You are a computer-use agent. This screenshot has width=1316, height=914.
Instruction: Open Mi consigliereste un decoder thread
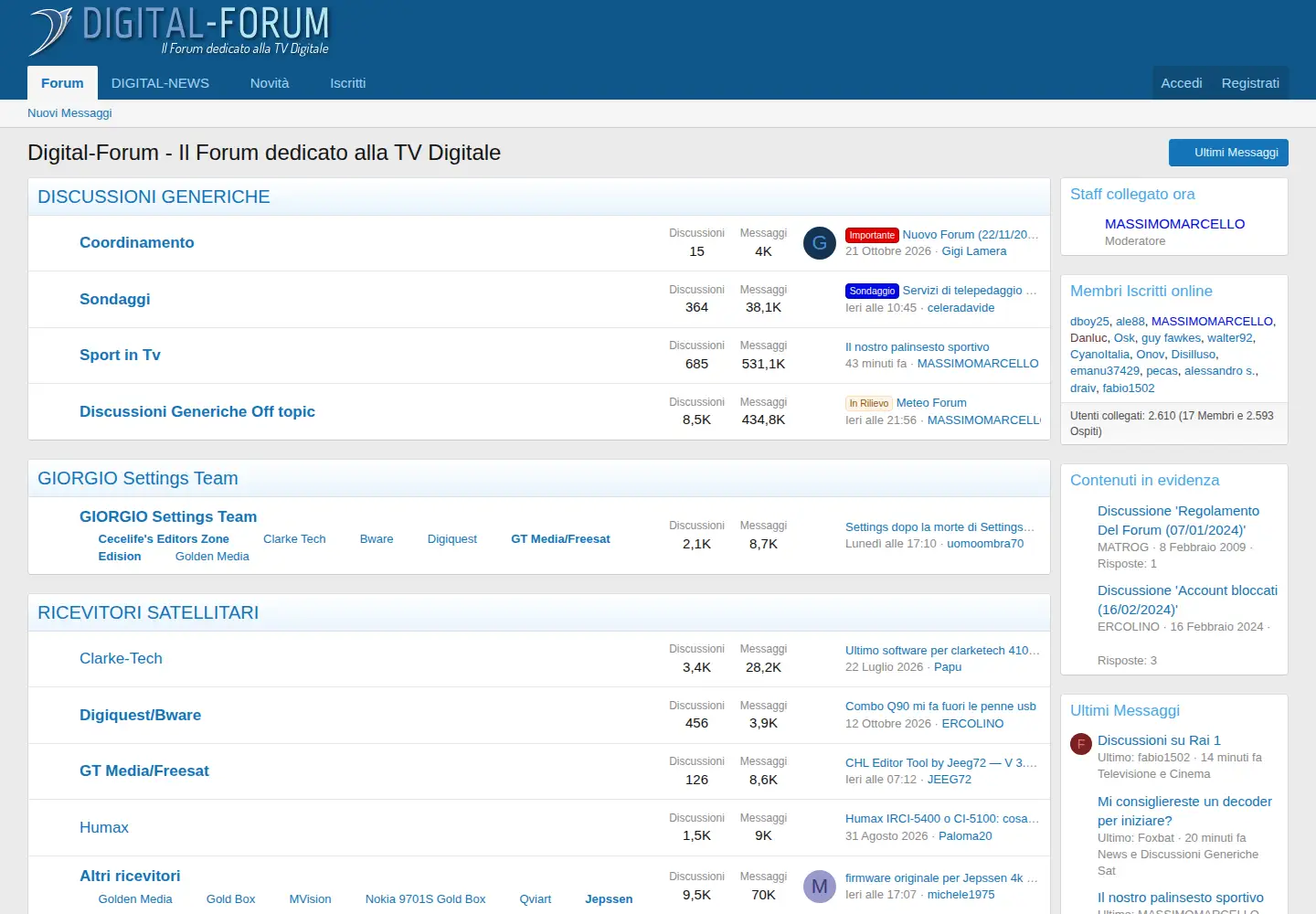click(1184, 811)
